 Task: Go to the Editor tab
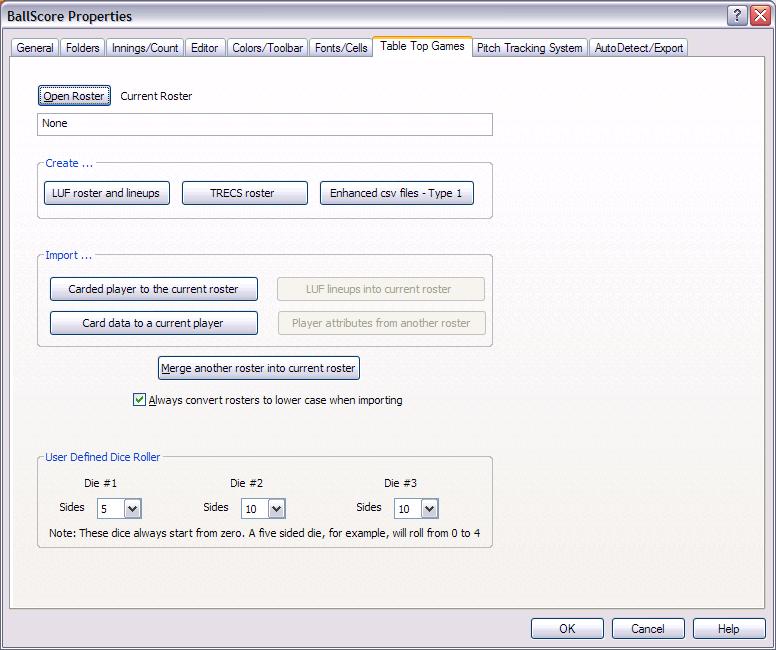pos(205,48)
